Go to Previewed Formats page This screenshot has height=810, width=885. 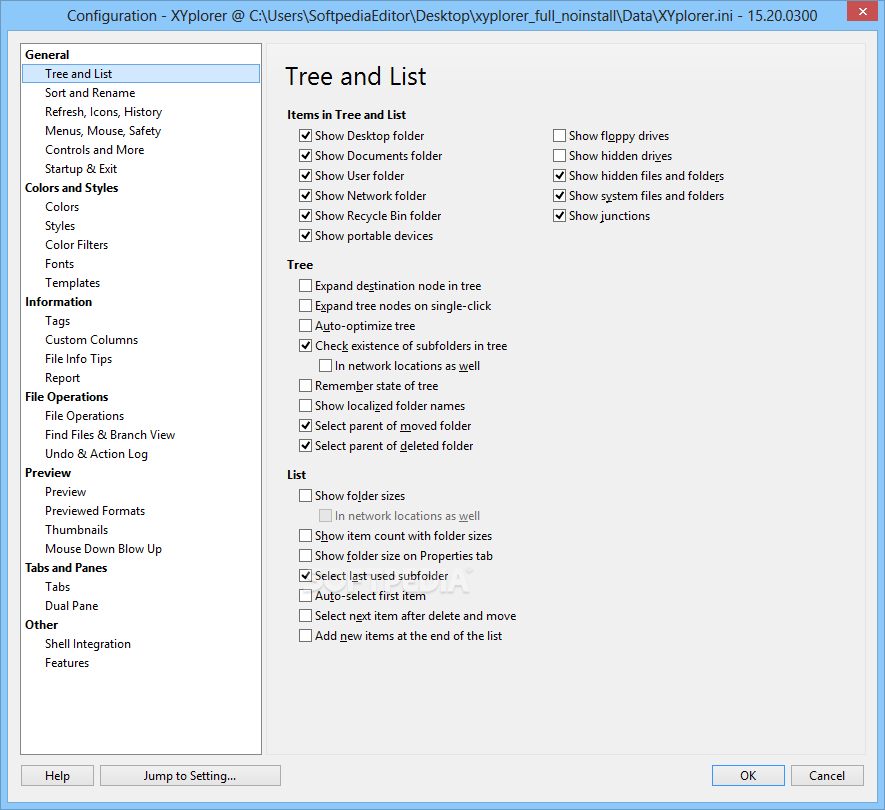tap(95, 511)
